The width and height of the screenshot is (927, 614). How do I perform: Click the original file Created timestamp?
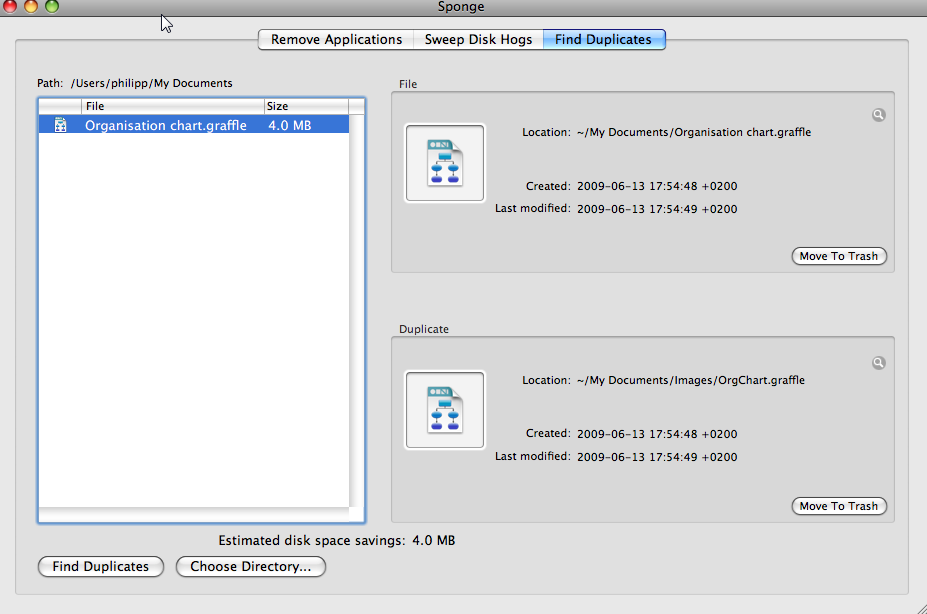click(657, 186)
